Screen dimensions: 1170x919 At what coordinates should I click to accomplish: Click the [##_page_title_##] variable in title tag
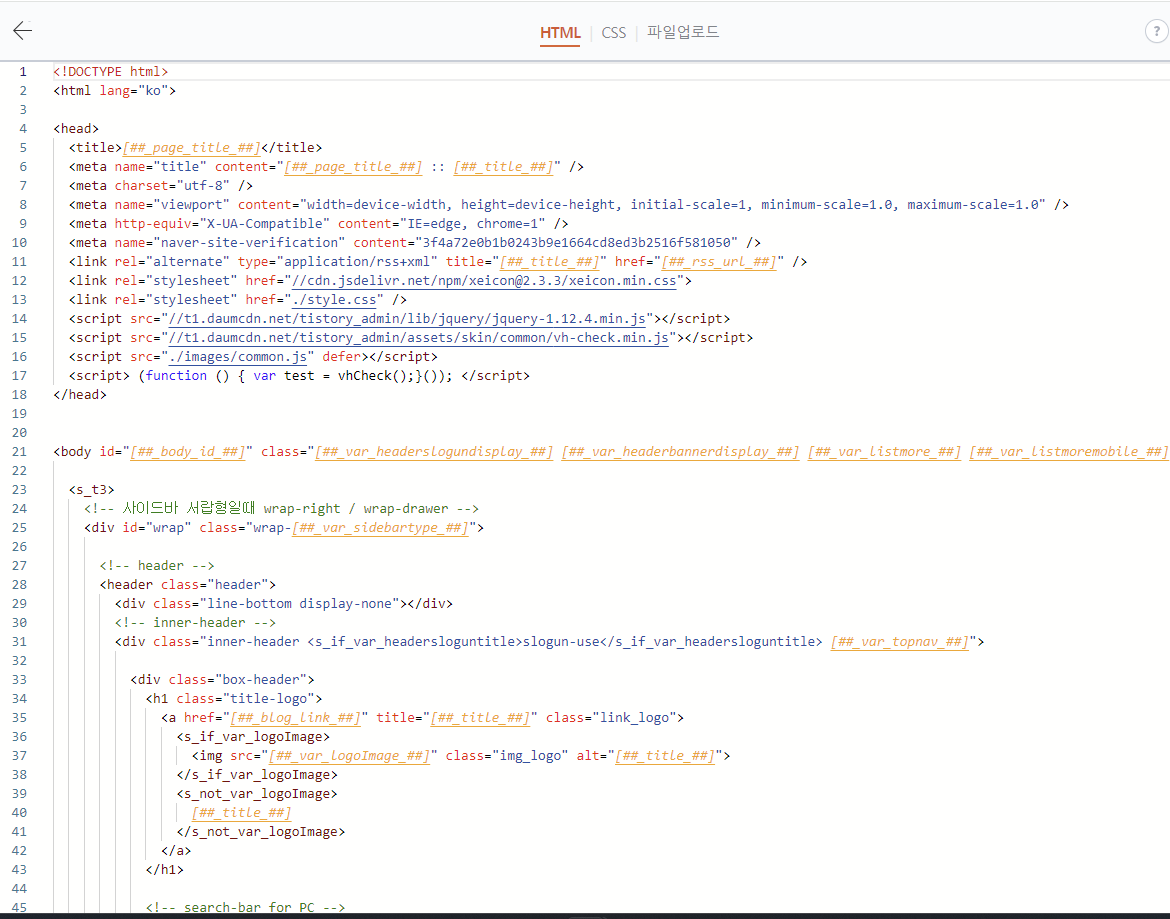(x=191, y=148)
